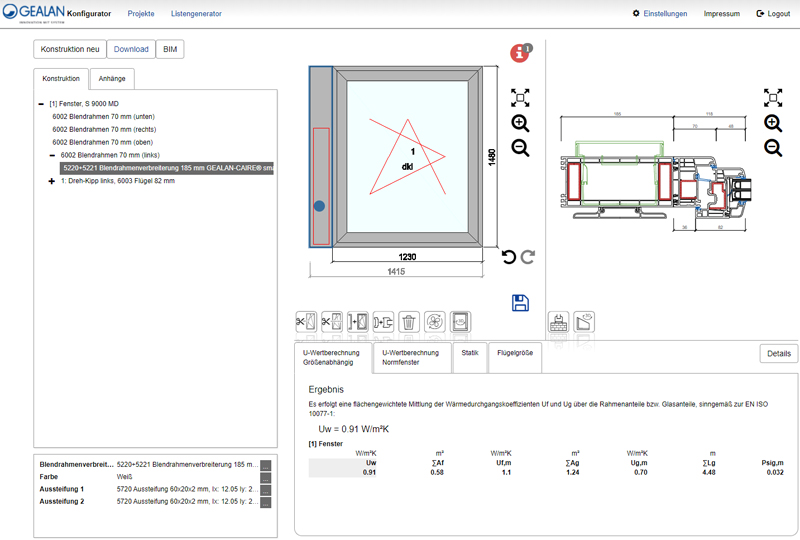Click the Konstruktion neu button

coord(67,49)
